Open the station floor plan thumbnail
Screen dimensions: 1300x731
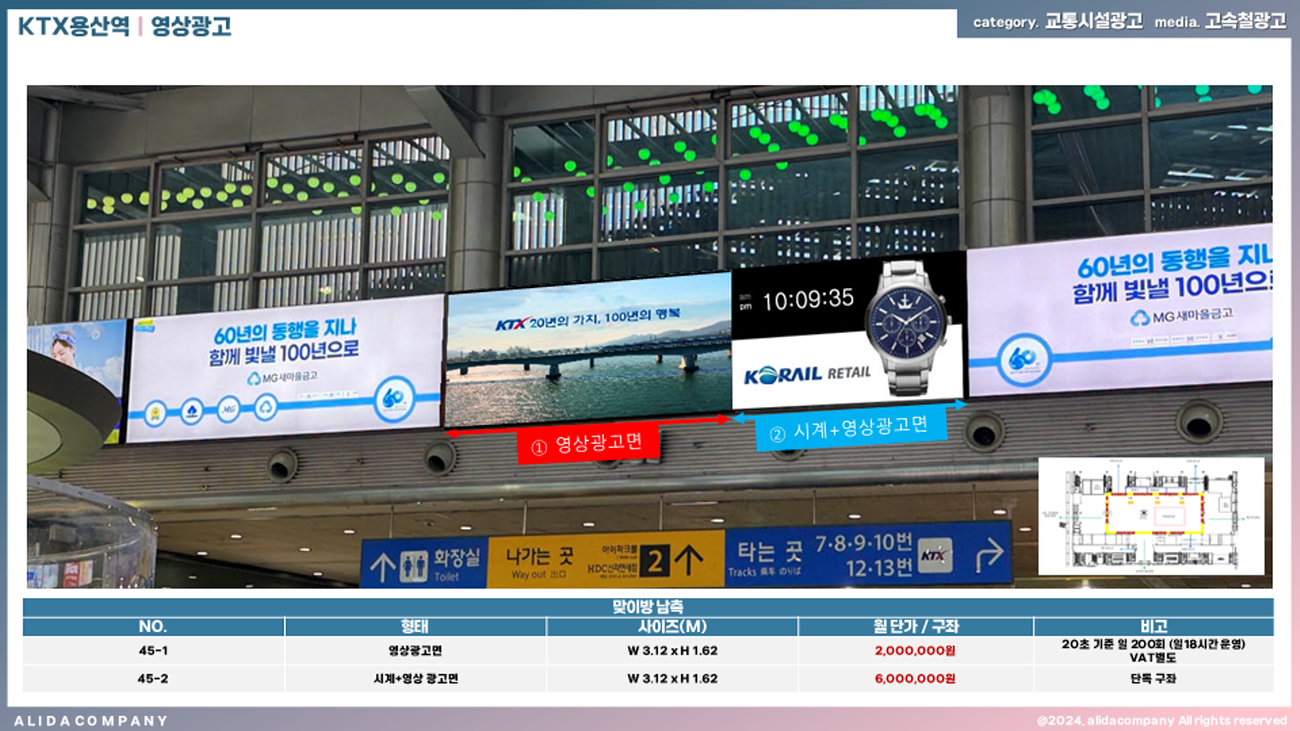click(1151, 516)
